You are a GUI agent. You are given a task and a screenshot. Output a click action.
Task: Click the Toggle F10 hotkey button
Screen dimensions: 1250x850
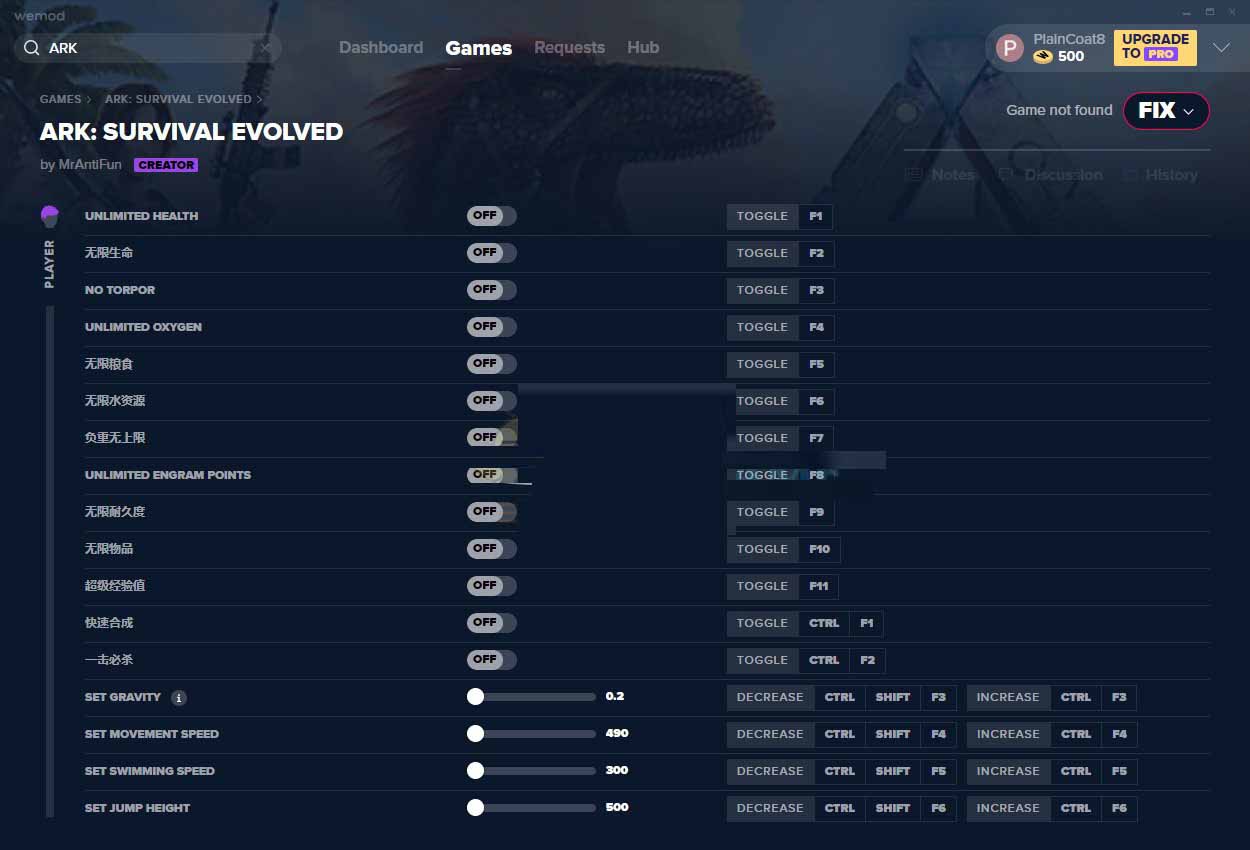tap(784, 549)
